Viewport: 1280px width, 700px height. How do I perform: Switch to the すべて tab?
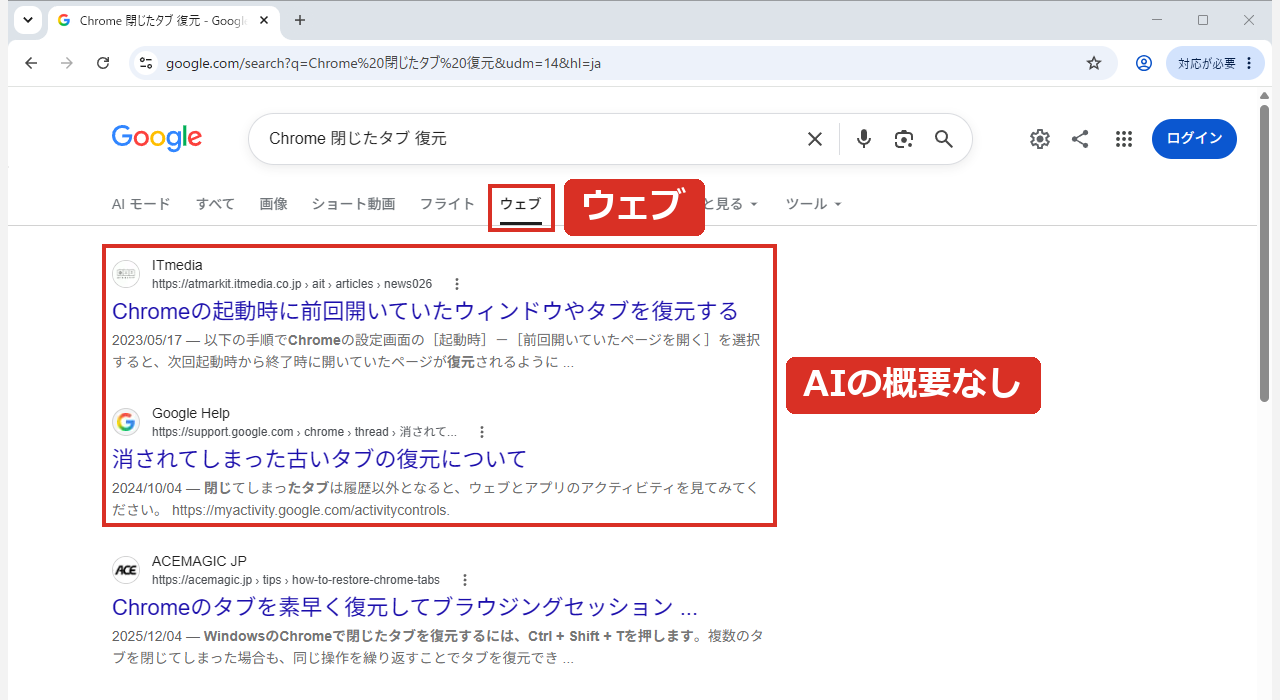click(215, 204)
